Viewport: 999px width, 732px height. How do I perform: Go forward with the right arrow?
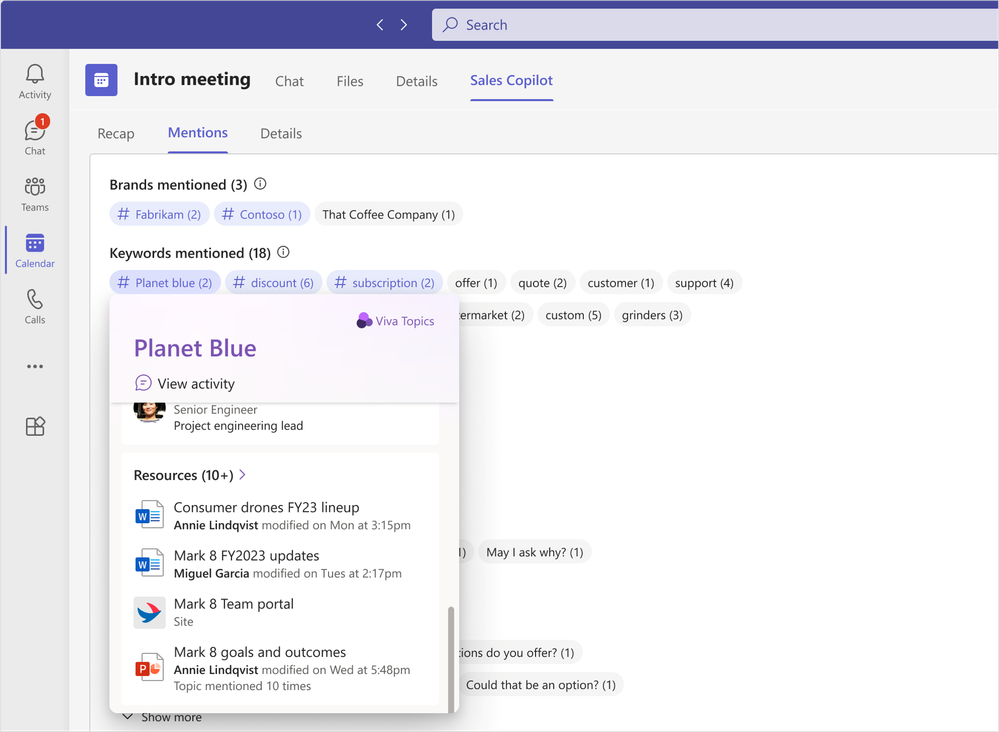[404, 25]
